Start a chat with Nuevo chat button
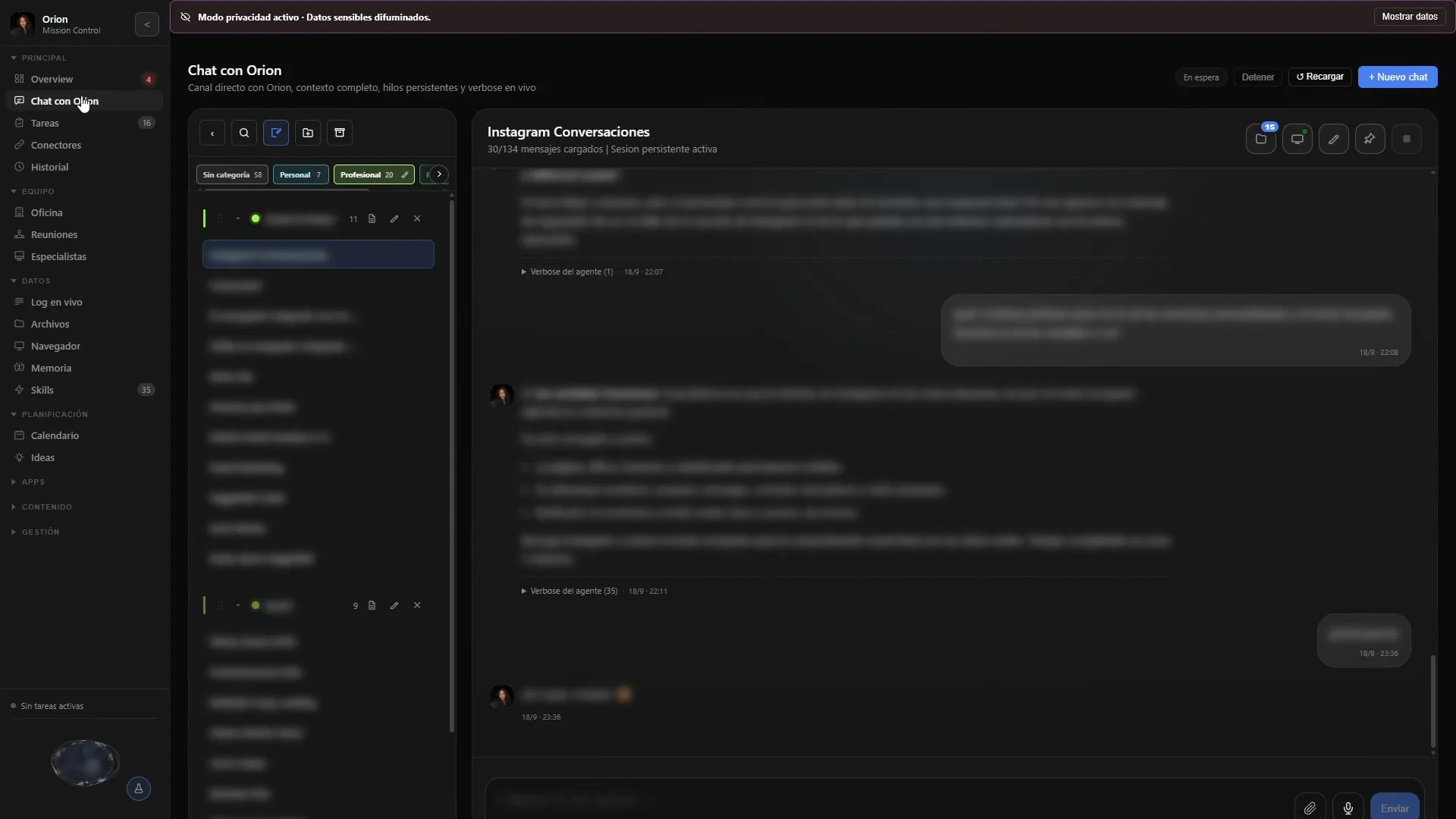 tap(1398, 77)
